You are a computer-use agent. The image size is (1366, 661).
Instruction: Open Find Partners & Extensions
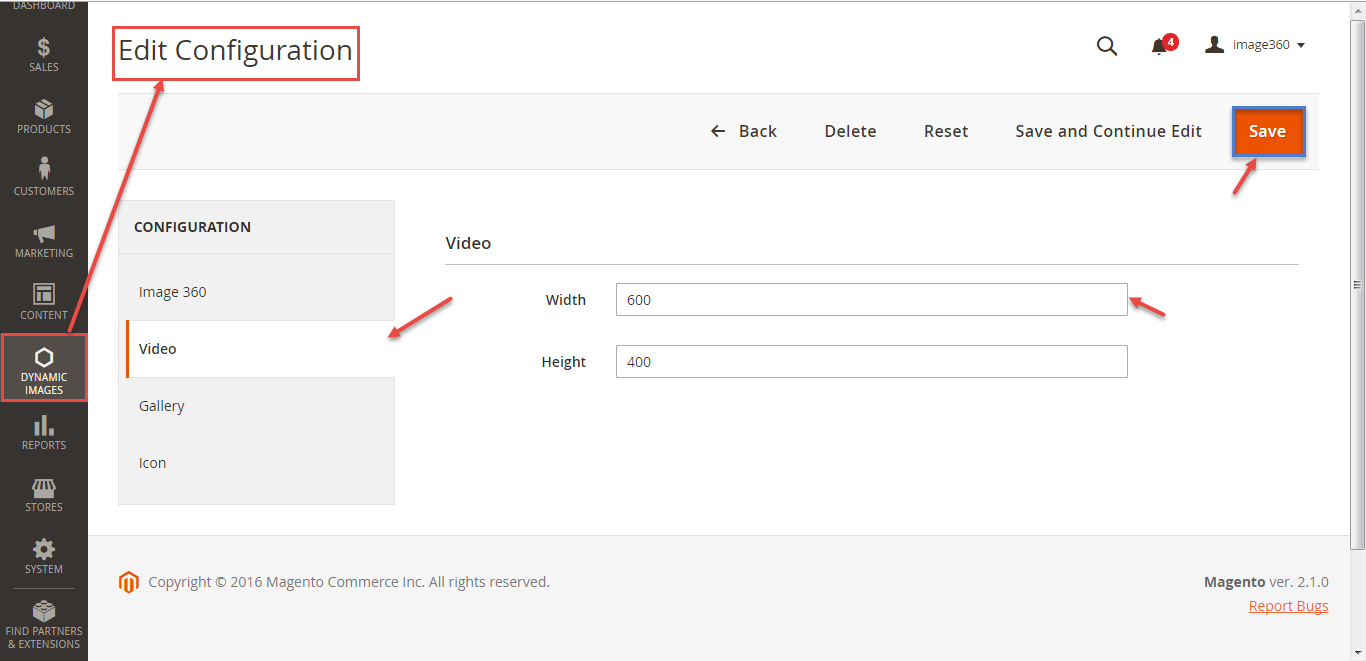click(x=44, y=625)
